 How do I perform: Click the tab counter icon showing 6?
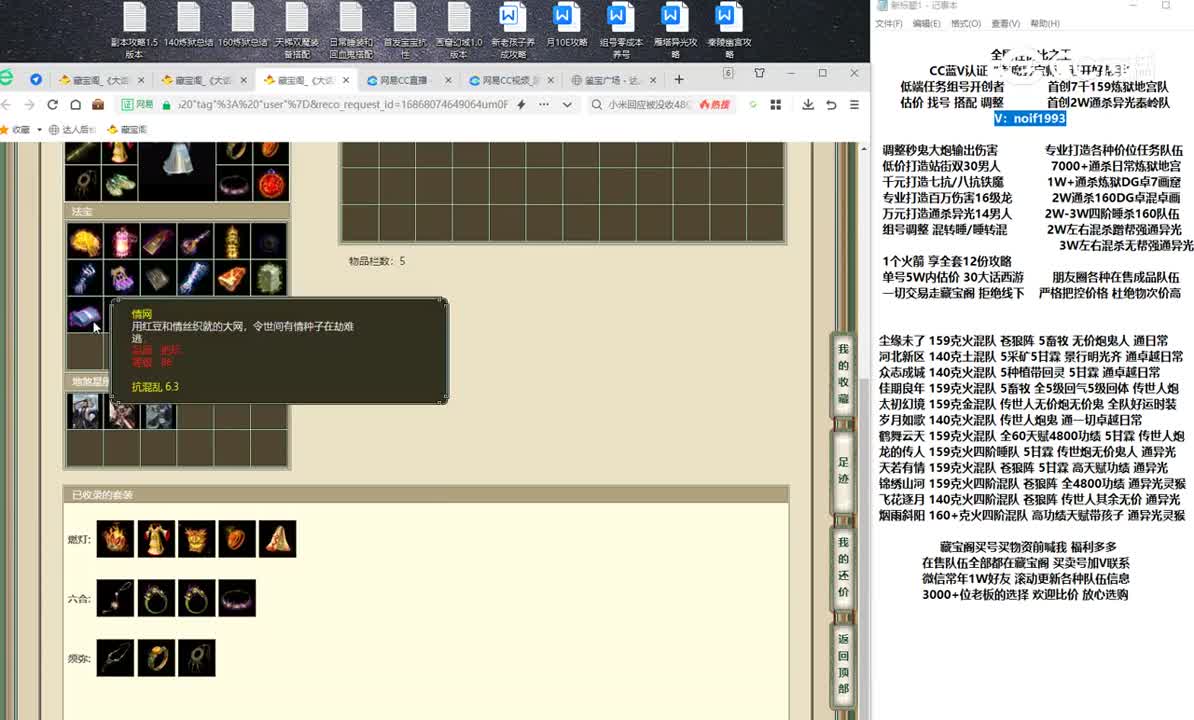coord(728,73)
